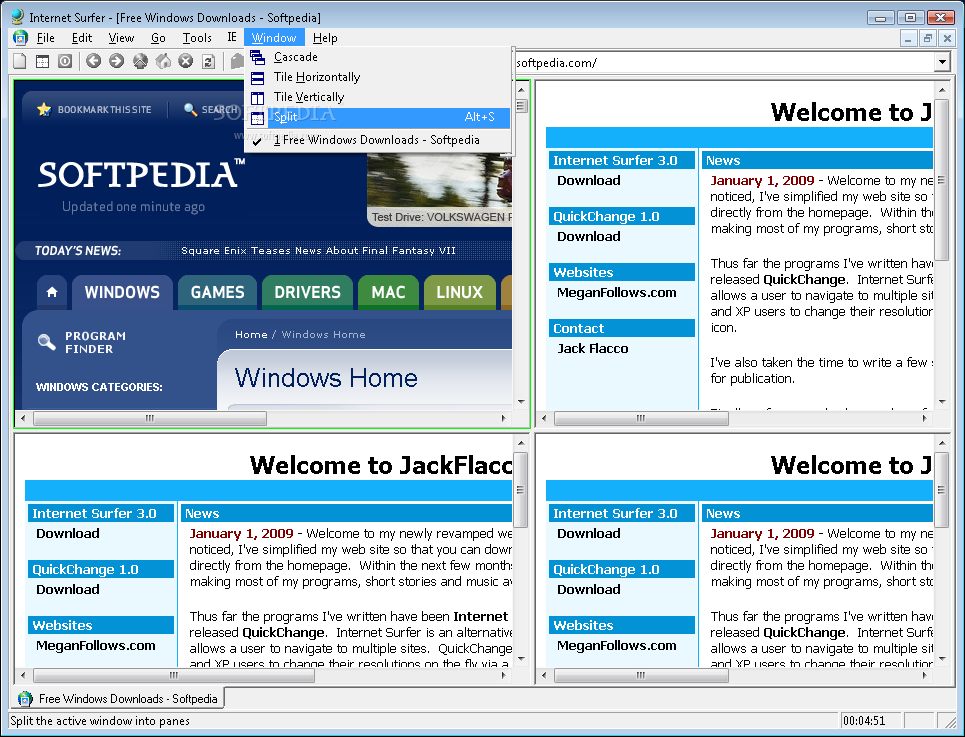Open the View menu
Screen dimensions: 965x737
(x=121, y=38)
